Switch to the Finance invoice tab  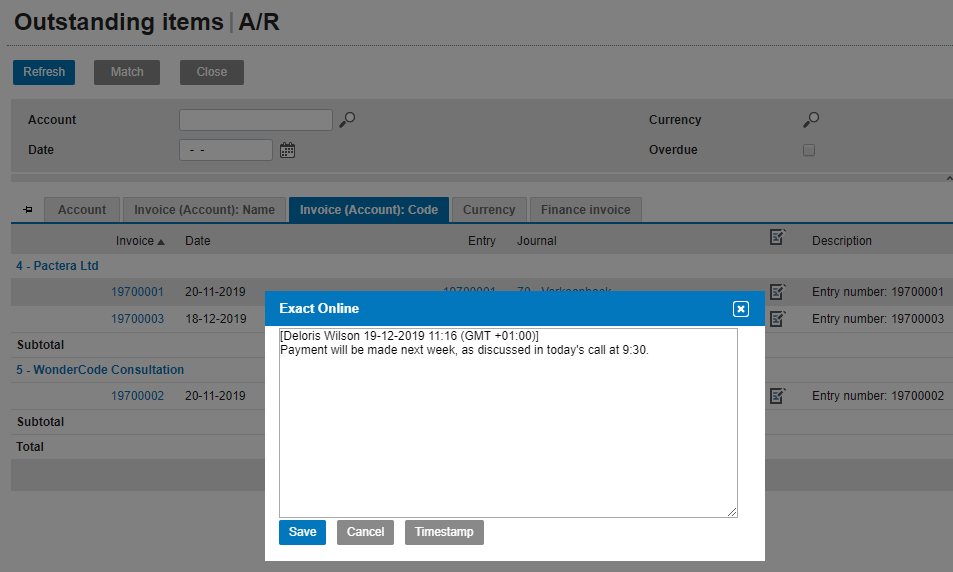point(585,210)
